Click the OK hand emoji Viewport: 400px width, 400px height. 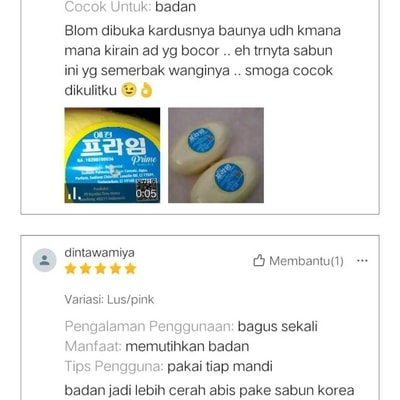146,90
